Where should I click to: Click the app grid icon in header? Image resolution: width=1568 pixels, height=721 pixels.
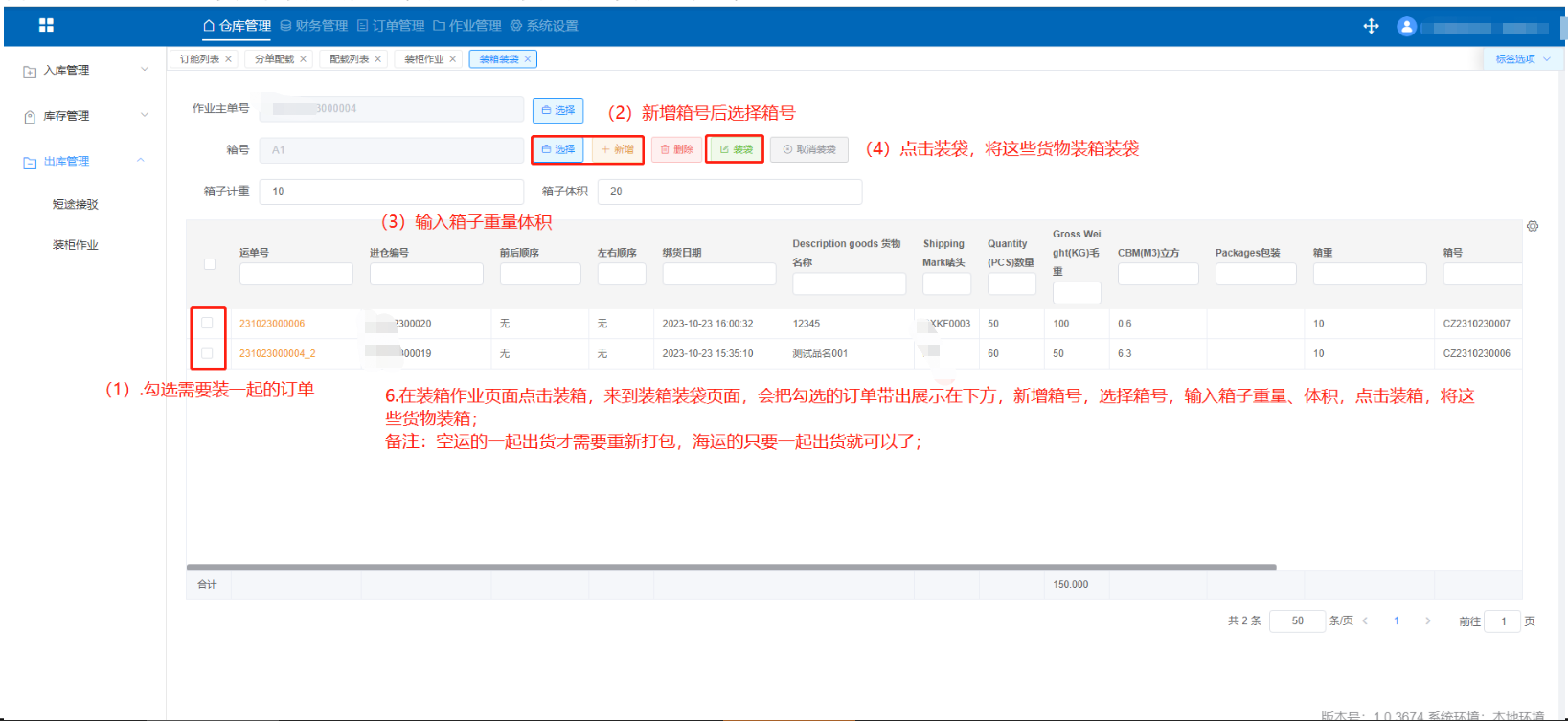tap(46, 26)
